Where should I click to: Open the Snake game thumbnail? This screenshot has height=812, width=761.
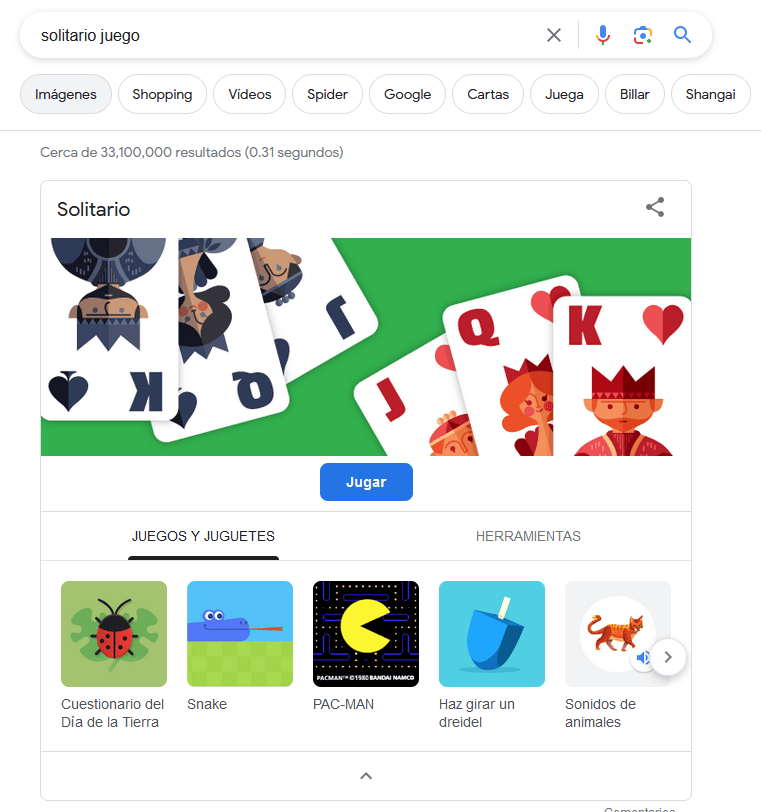pyautogui.click(x=240, y=634)
